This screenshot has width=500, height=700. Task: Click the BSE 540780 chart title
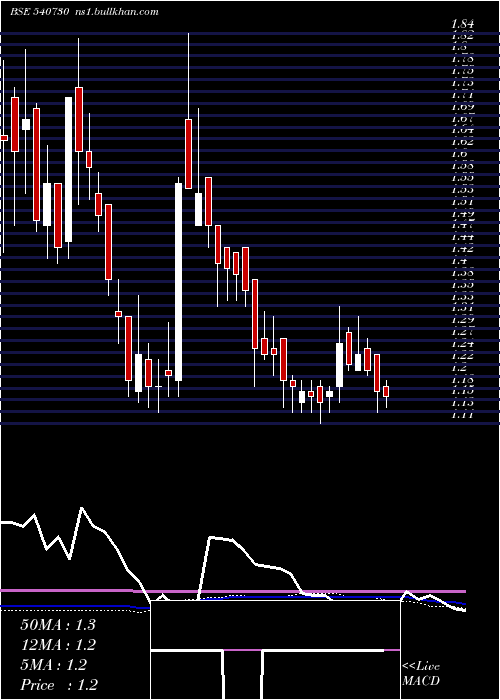[x=40, y=12]
